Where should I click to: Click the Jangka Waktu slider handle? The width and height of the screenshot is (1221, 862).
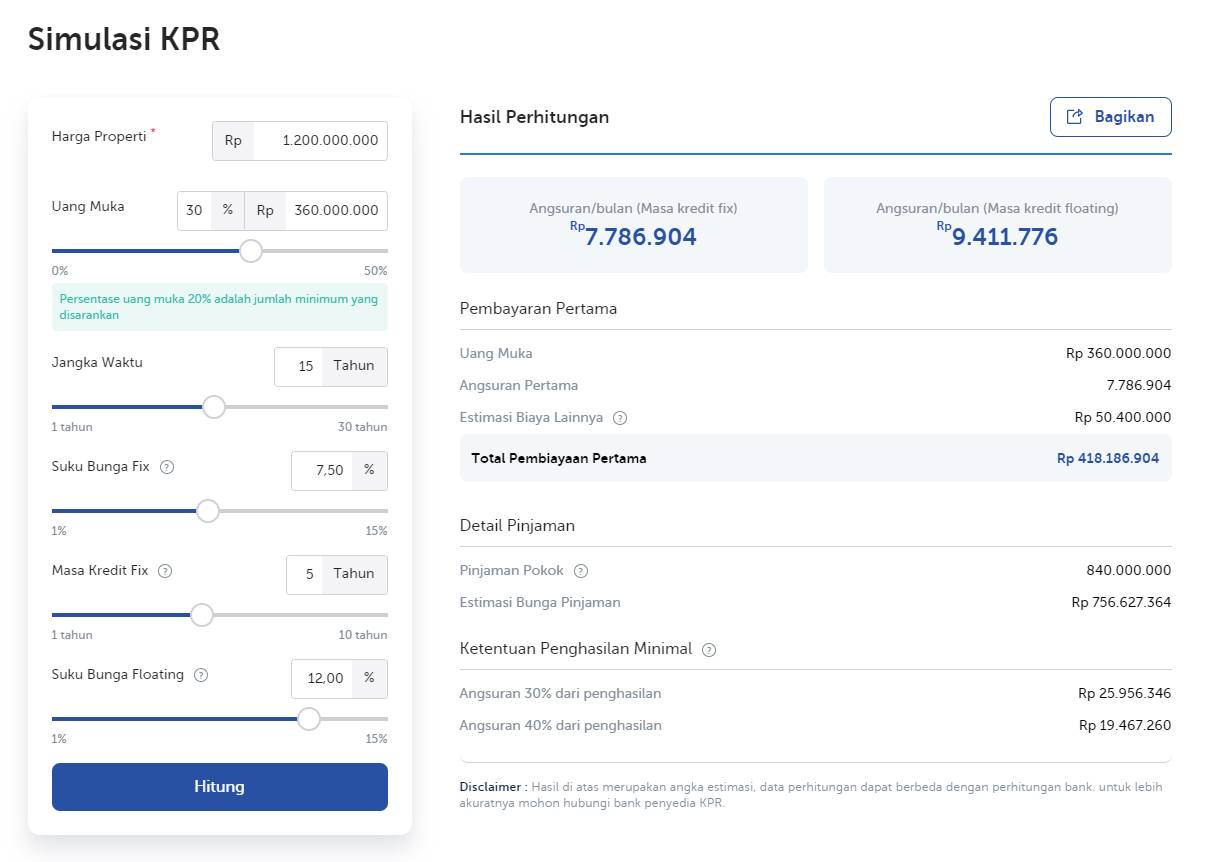click(x=214, y=407)
